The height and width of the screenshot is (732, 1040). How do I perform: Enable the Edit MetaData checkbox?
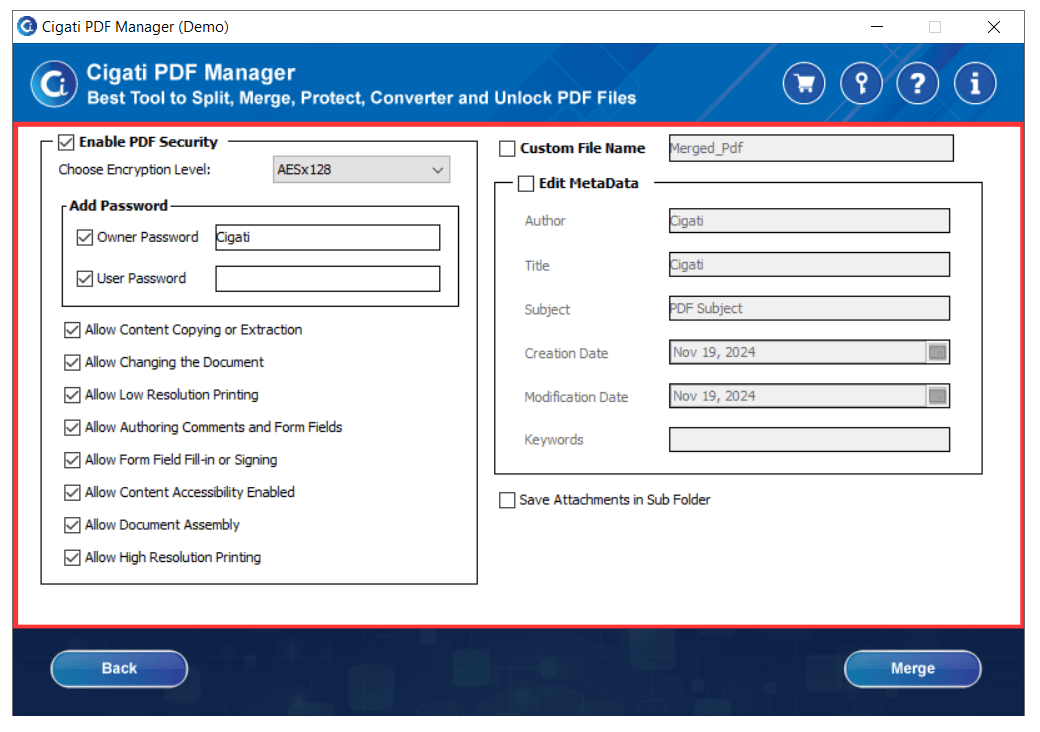point(525,184)
